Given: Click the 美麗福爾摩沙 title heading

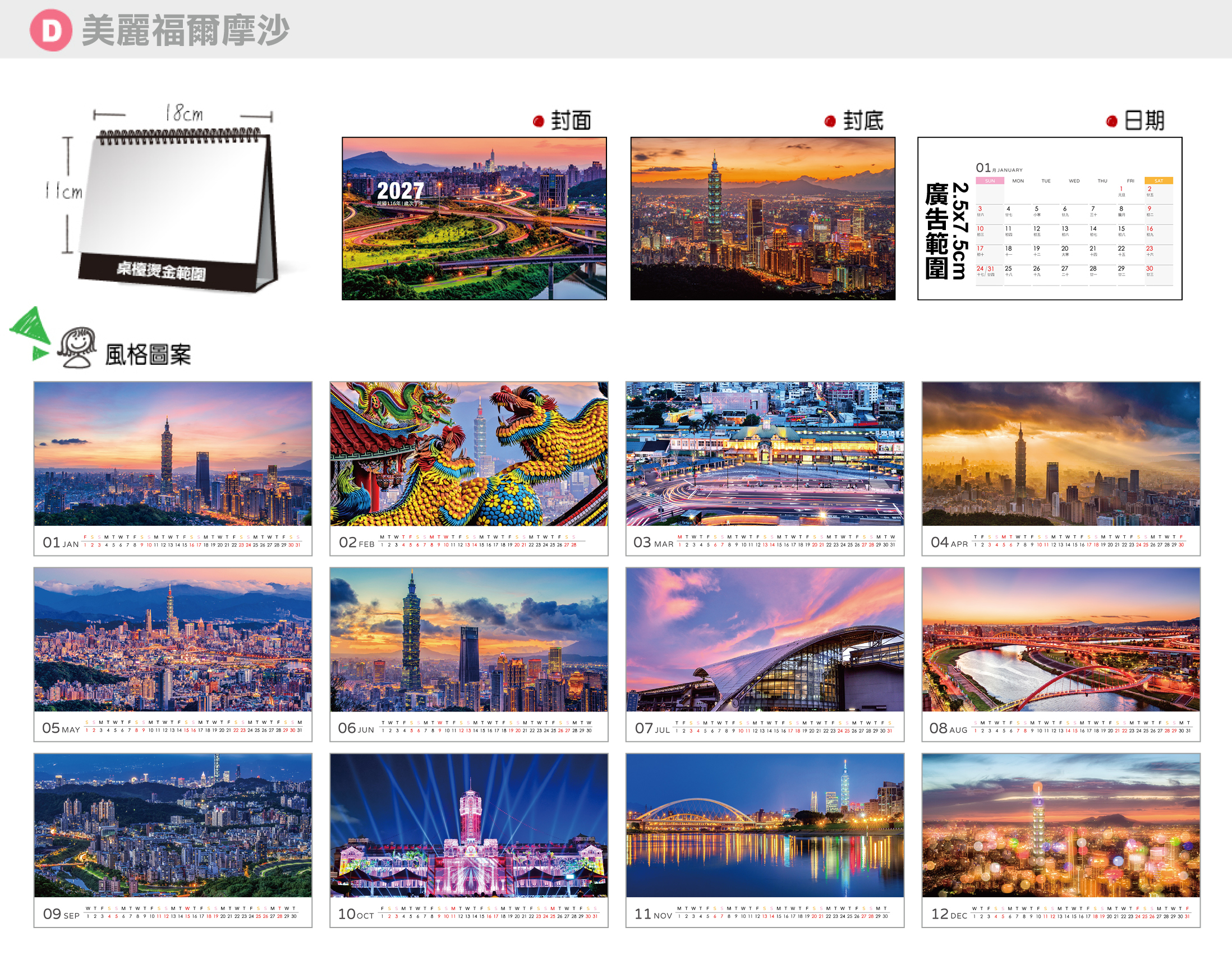Looking at the screenshot, I should pyautogui.click(x=186, y=30).
